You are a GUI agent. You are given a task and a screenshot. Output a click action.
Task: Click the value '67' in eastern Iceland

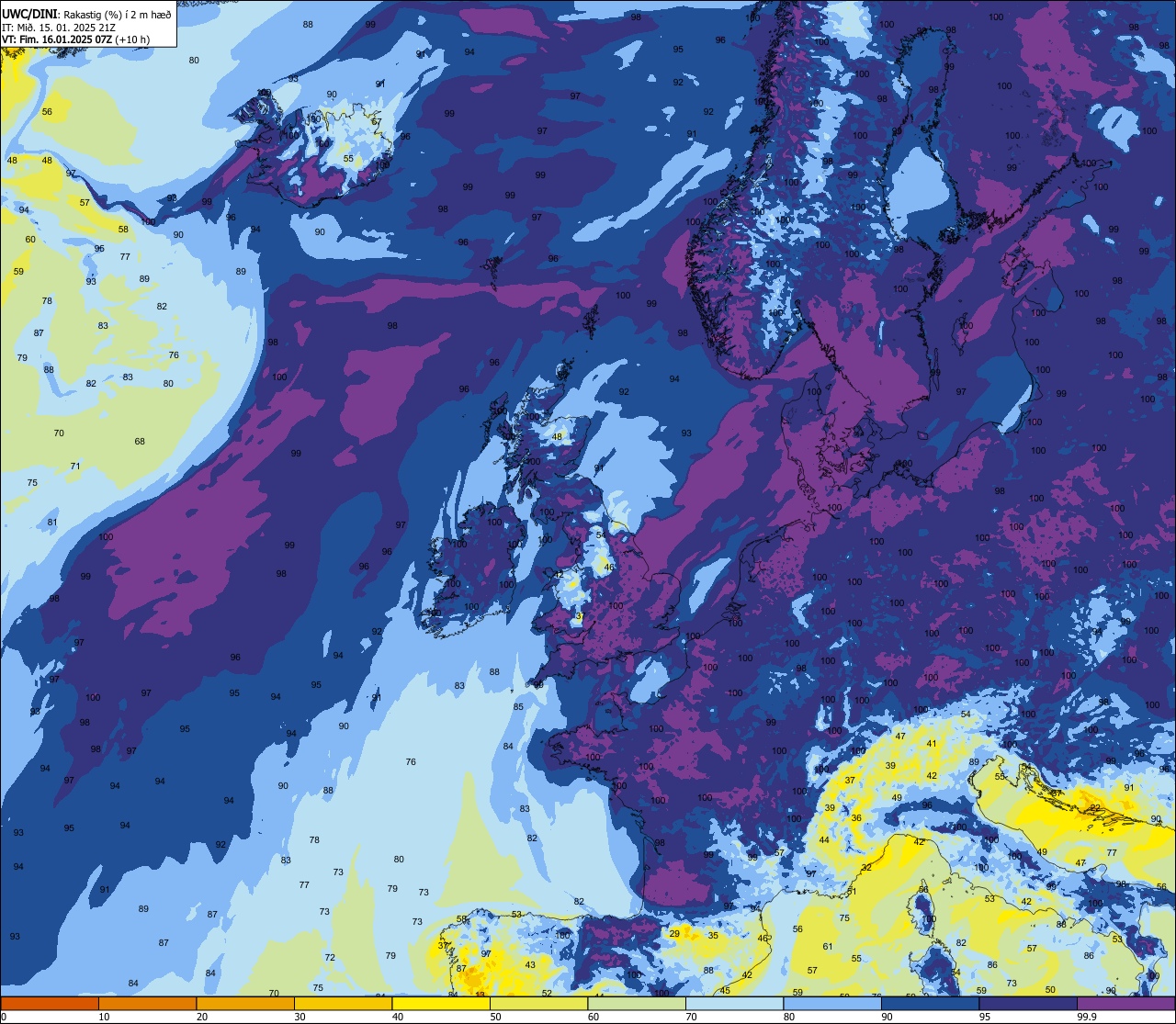376,122
